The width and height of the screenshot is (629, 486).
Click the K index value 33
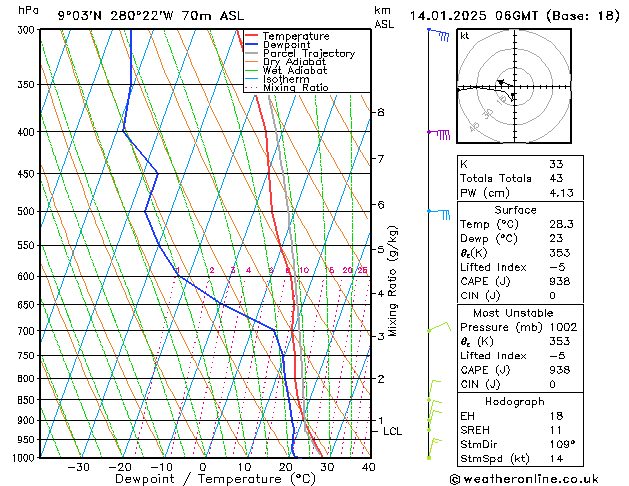point(556,164)
